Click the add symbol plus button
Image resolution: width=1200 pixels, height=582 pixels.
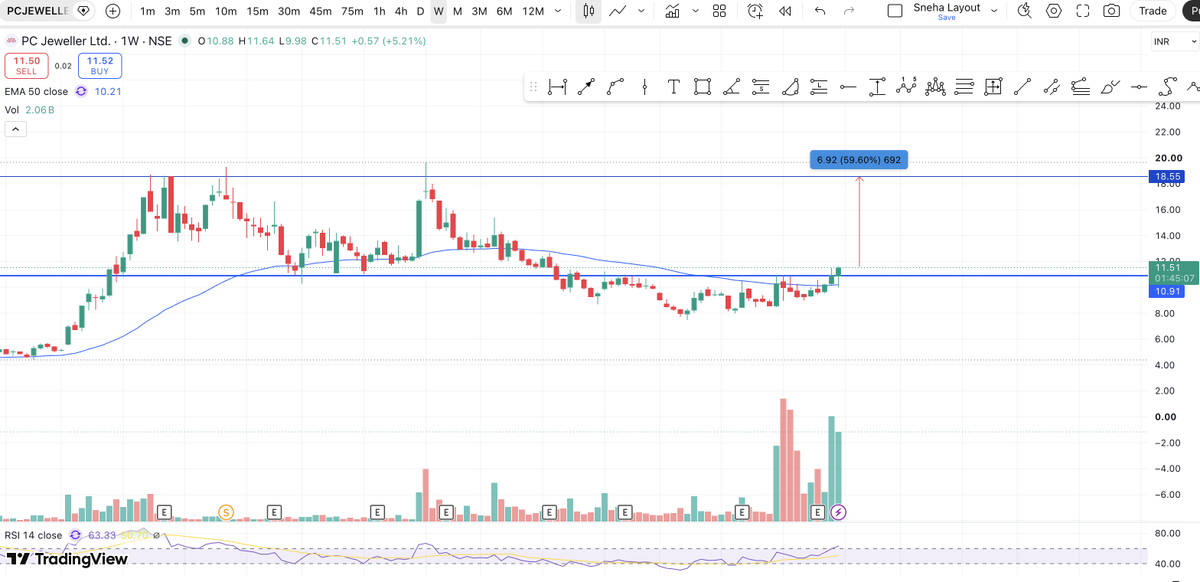click(112, 11)
